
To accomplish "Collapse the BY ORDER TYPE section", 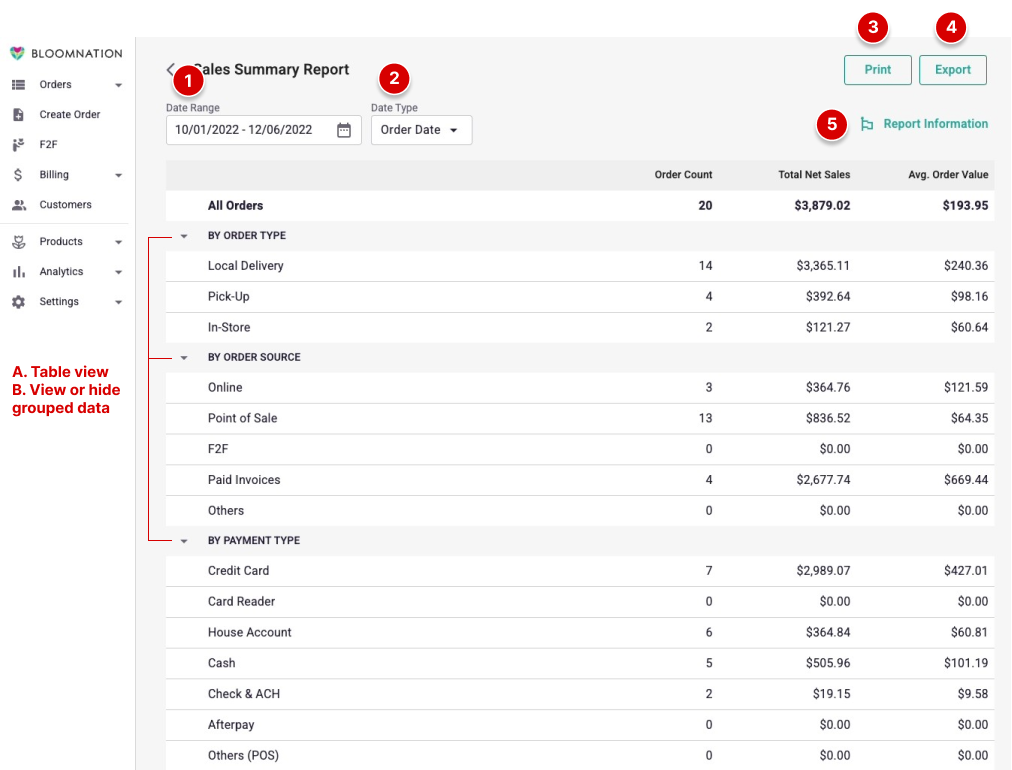I will pyautogui.click(x=183, y=235).
